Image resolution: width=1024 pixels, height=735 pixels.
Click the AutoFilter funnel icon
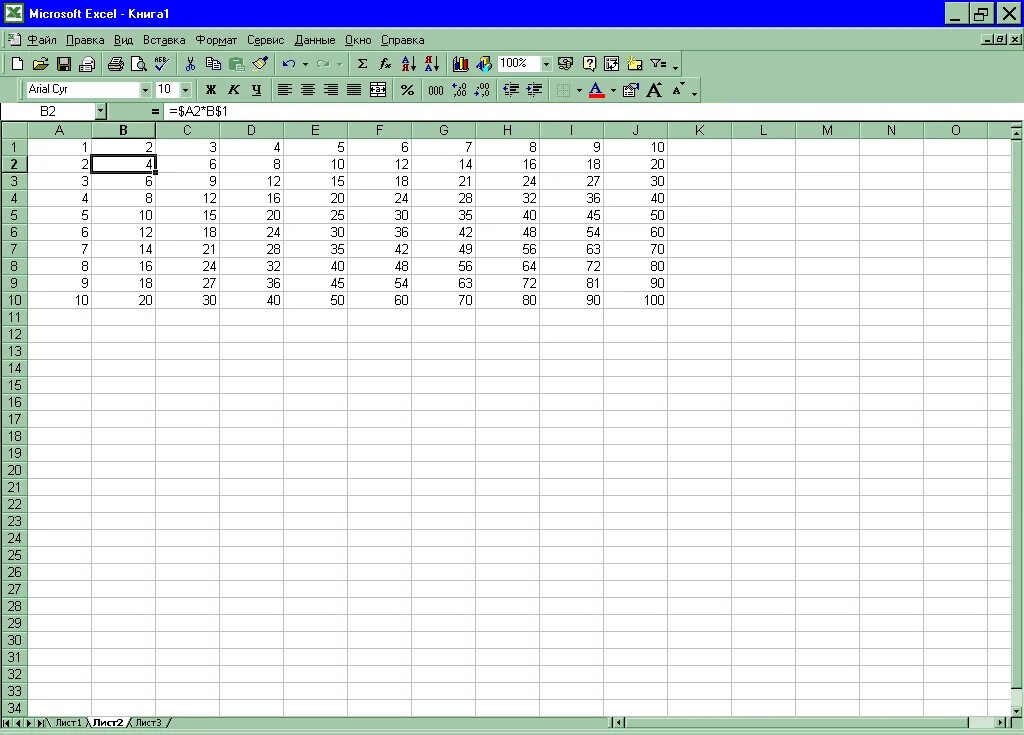pyautogui.click(x=658, y=64)
